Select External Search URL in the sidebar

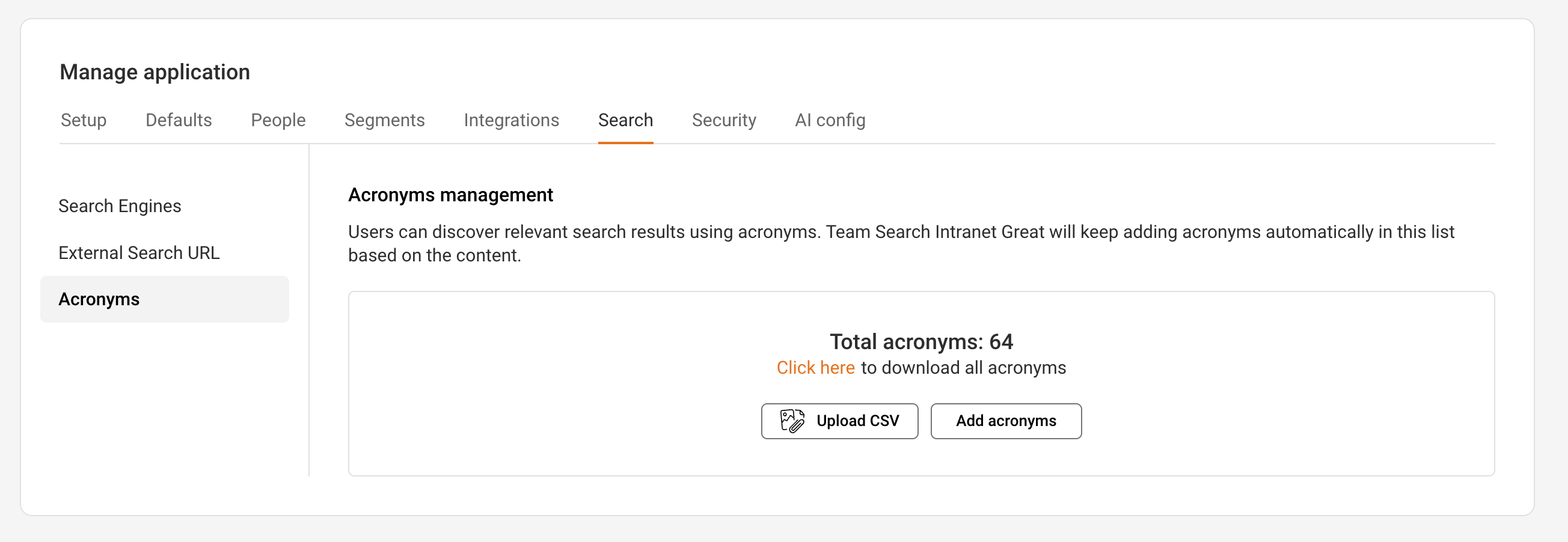coord(139,252)
